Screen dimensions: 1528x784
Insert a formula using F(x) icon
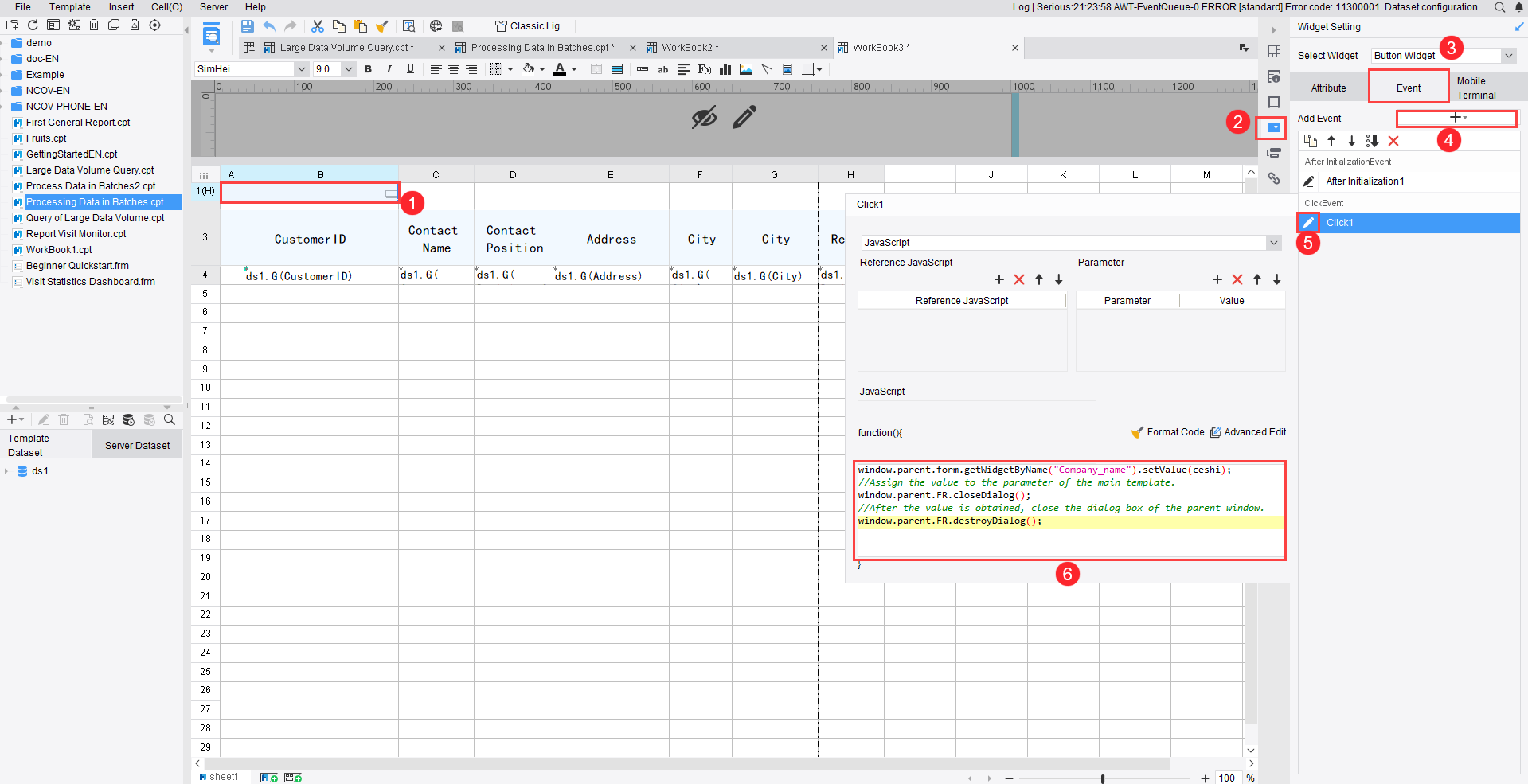coord(705,69)
